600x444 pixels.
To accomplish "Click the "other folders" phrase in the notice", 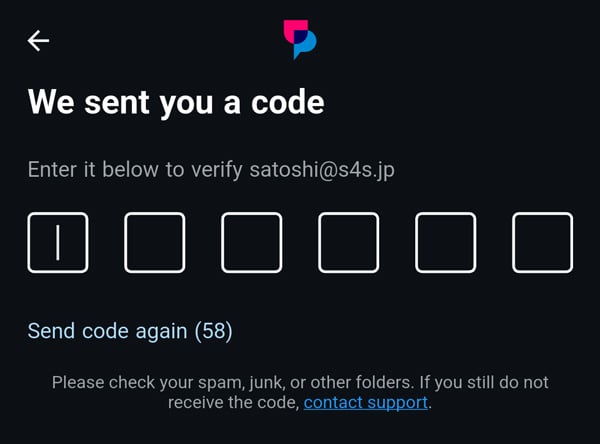I will point(398,383).
